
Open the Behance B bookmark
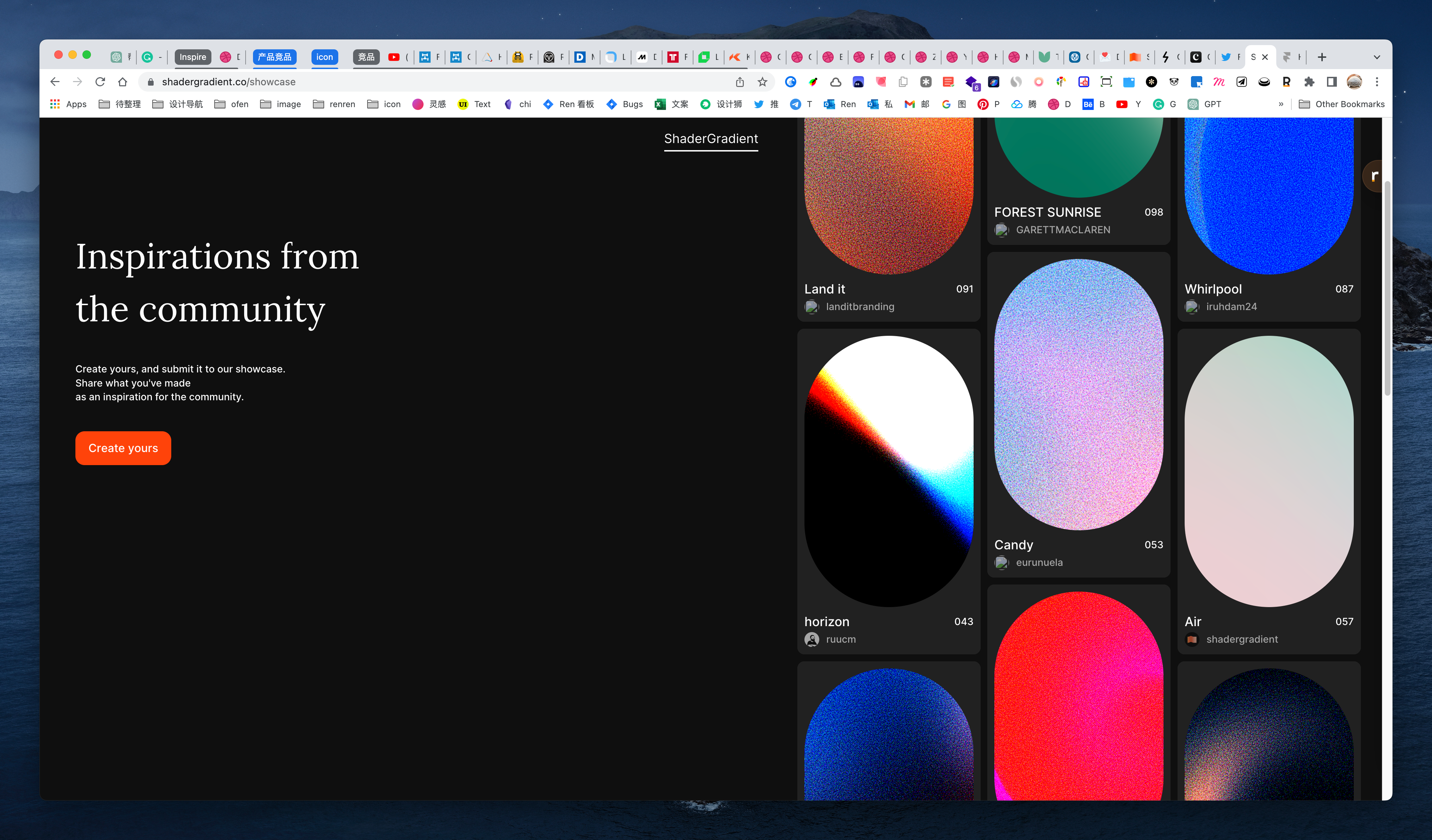(1094, 104)
